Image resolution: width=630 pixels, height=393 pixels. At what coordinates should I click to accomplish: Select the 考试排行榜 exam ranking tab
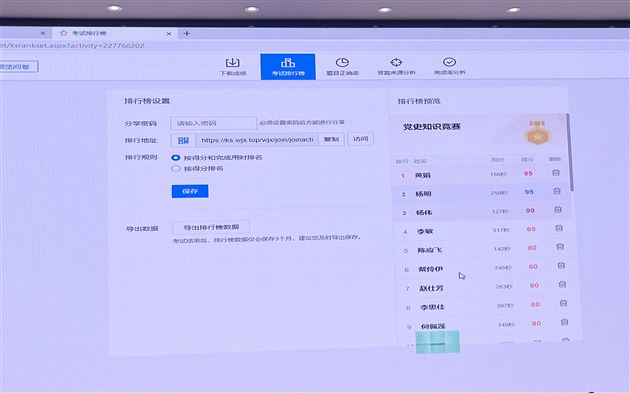(x=288, y=67)
